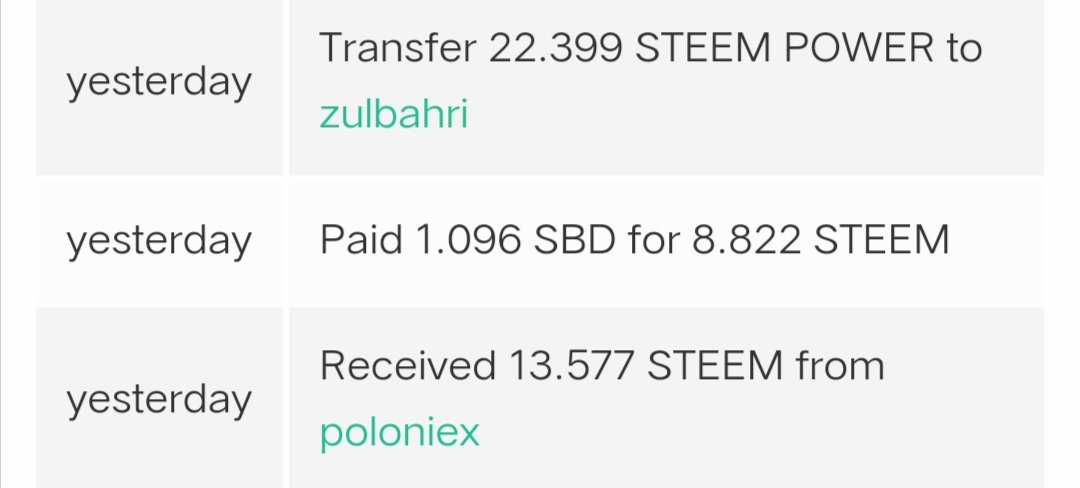Click the word "from" in the Received row
Screen dimensions: 1080x488
[x=840, y=366]
